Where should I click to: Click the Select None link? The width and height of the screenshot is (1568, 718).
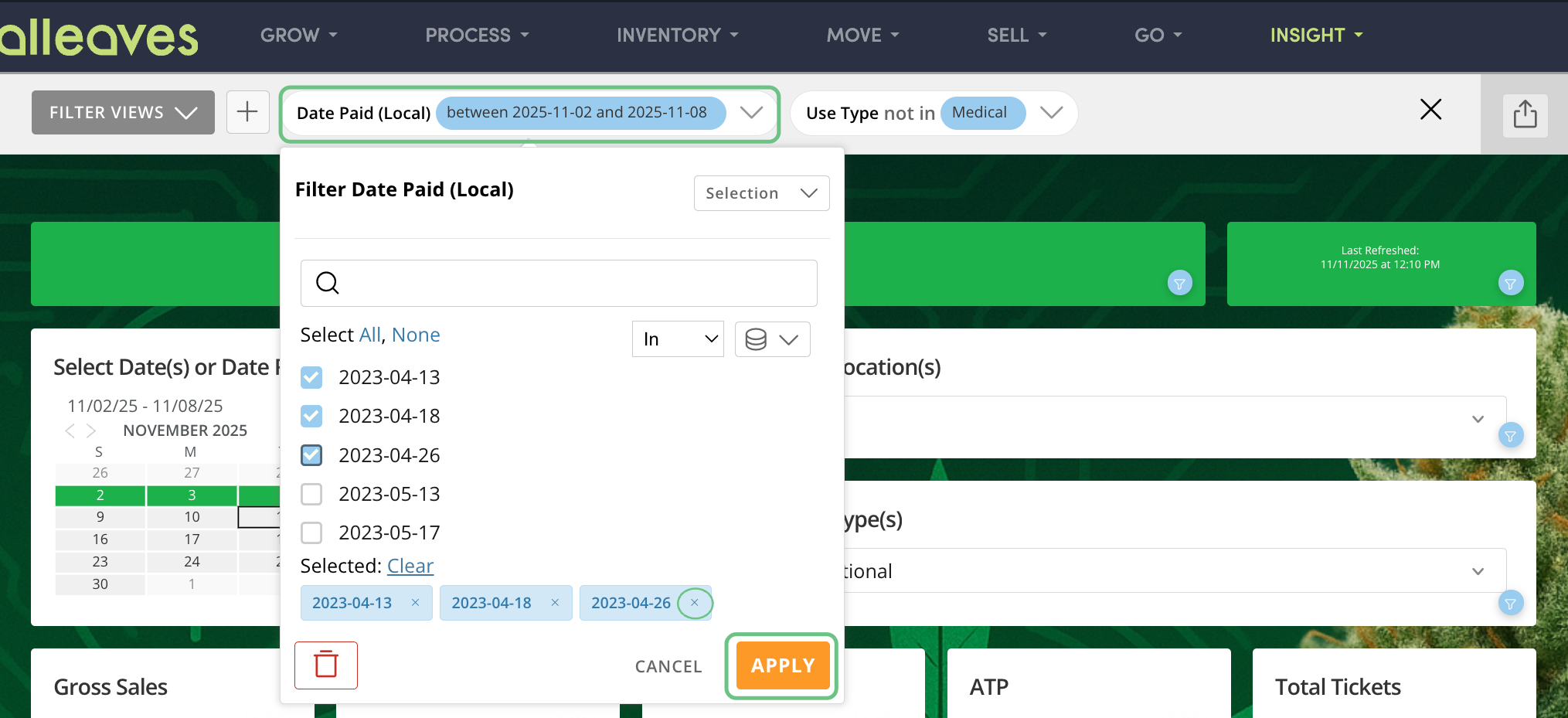[416, 335]
